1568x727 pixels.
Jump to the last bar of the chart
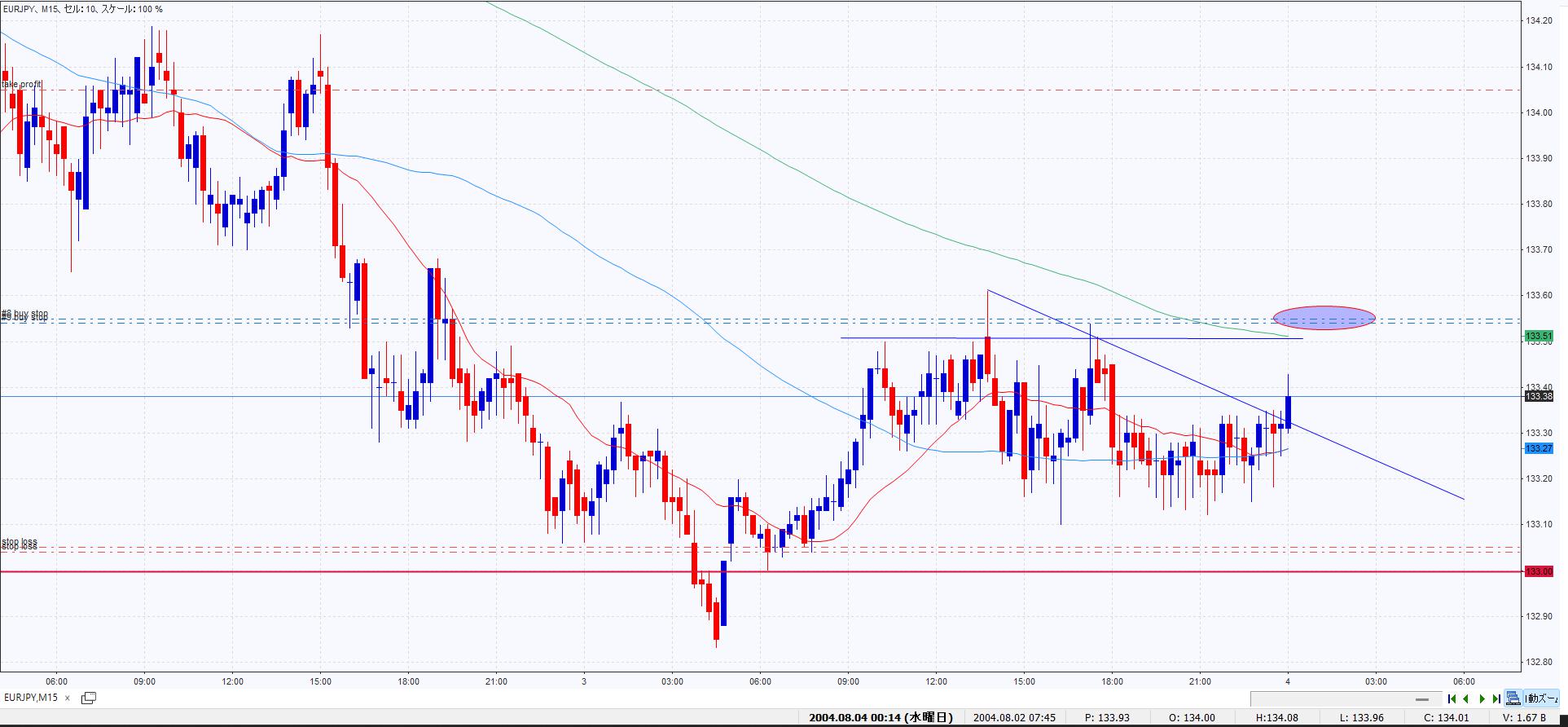click(x=1496, y=698)
